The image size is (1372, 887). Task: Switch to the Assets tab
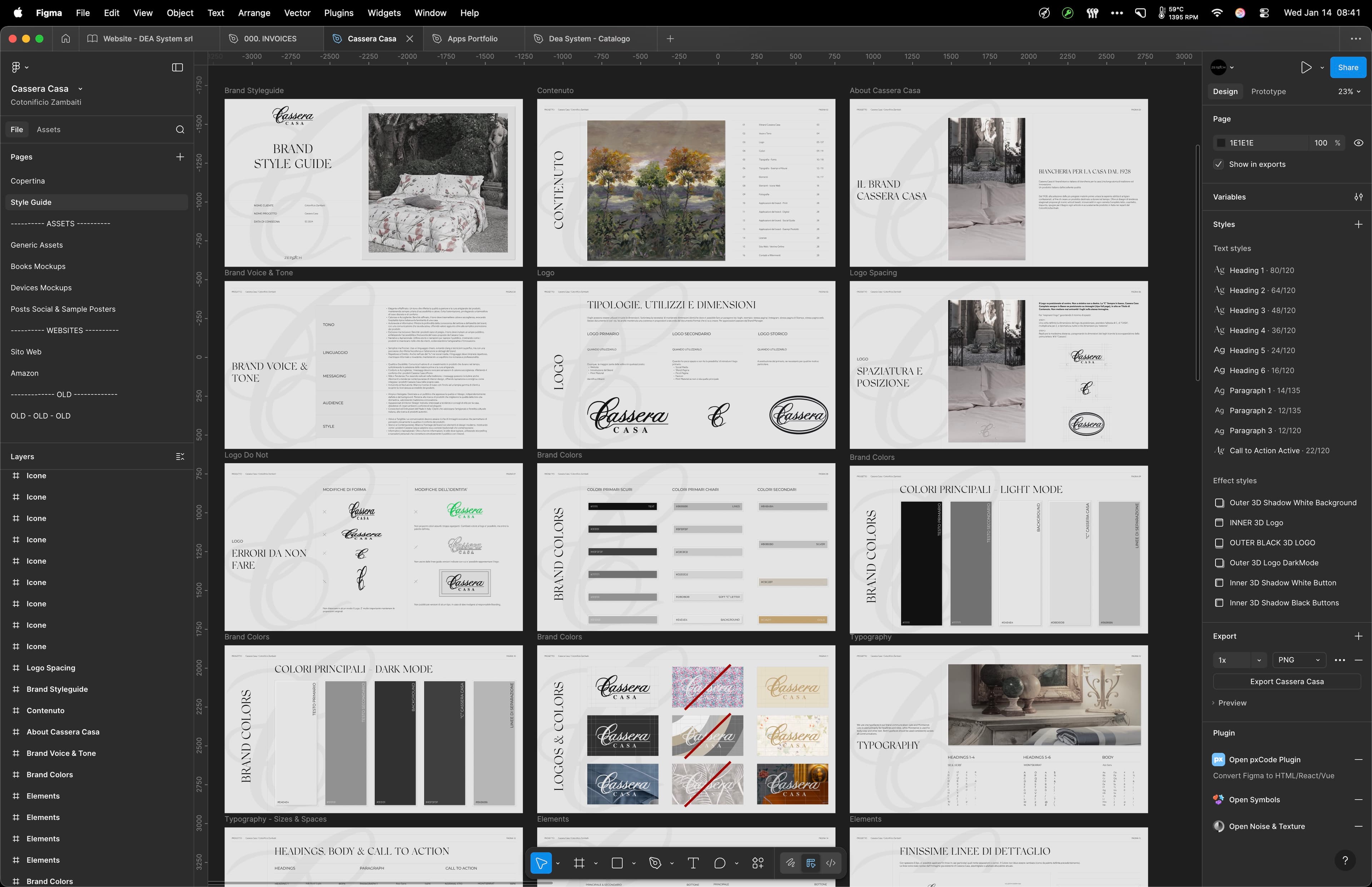pyautogui.click(x=48, y=130)
